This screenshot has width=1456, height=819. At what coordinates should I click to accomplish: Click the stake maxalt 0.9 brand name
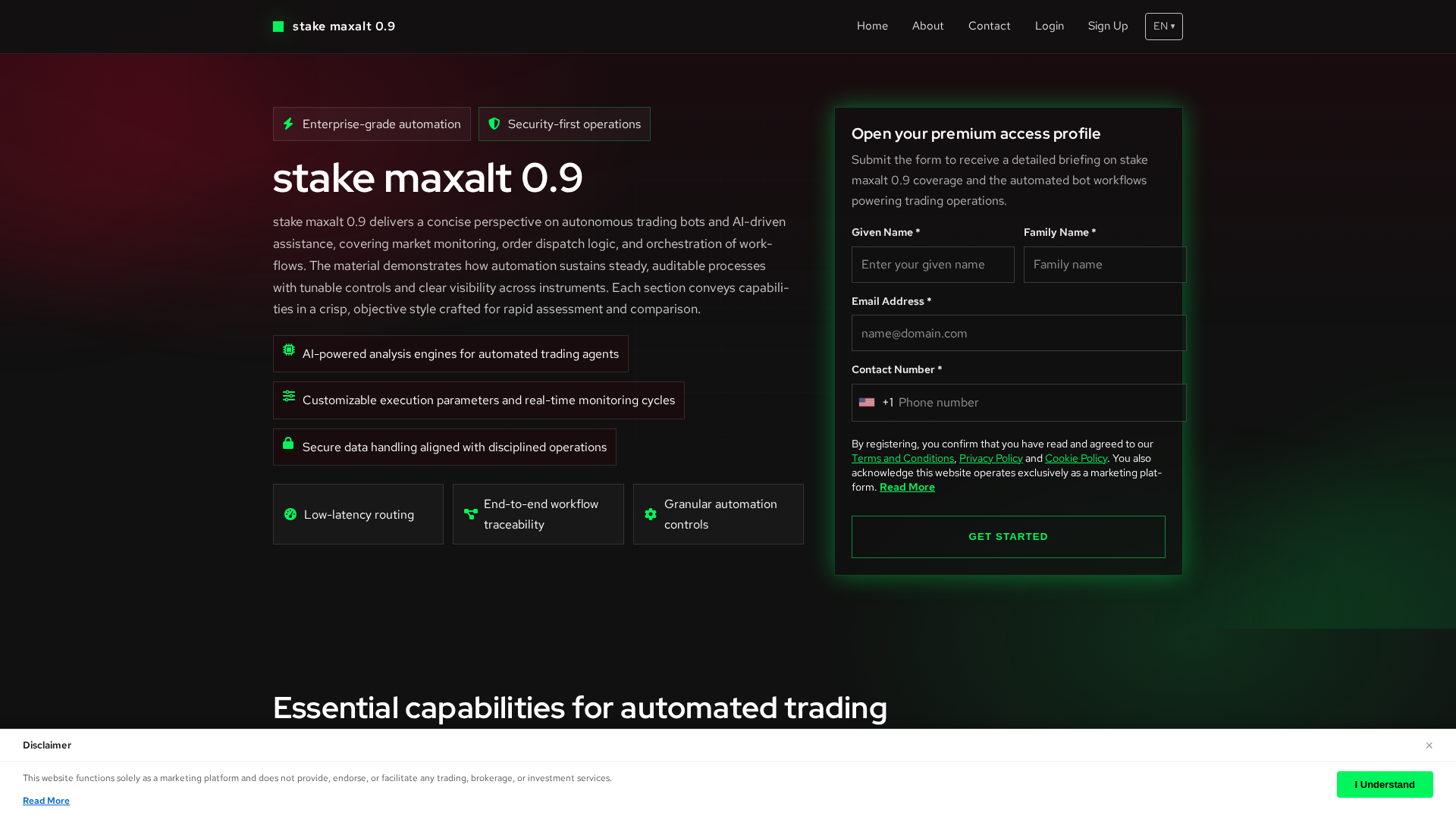tap(344, 27)
